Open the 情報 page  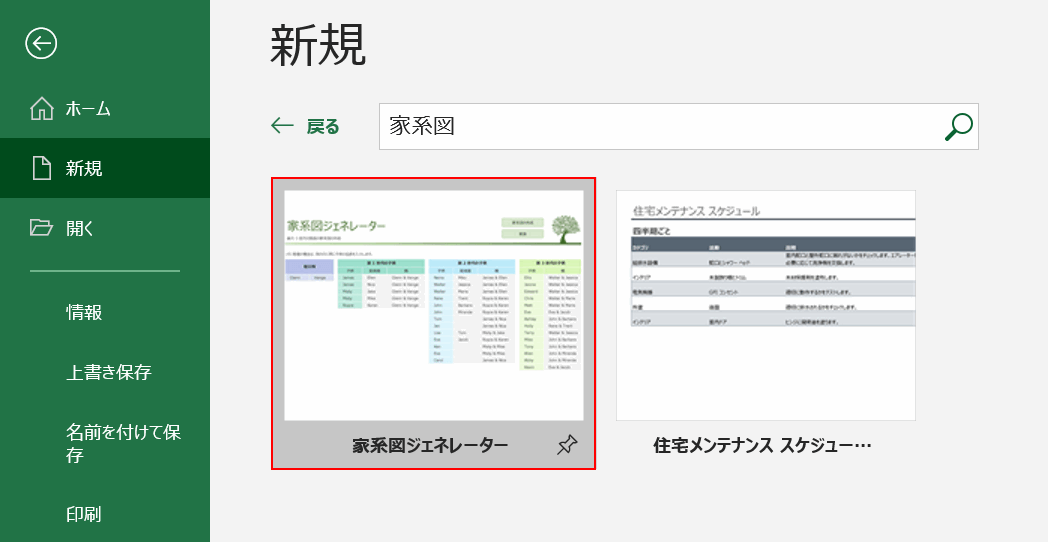[84, 312]
